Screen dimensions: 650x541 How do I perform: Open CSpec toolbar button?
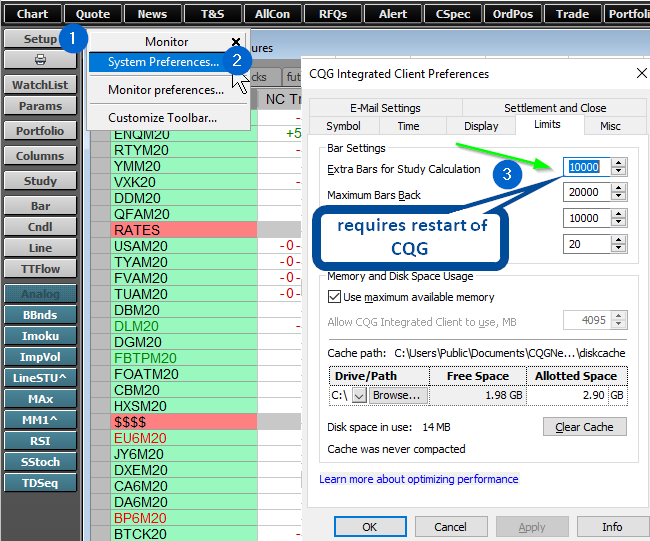click(453, 14)
